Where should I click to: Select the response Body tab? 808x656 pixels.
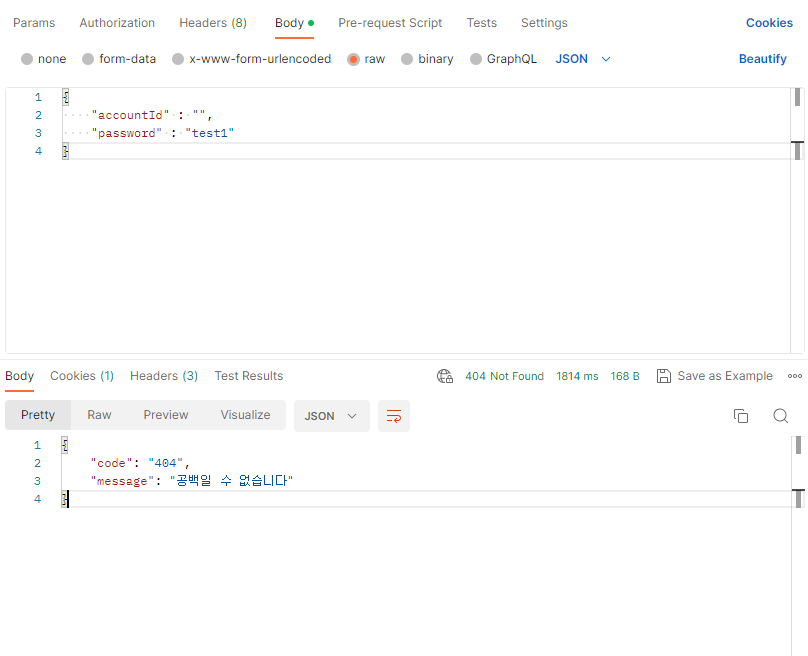[20, 376]
